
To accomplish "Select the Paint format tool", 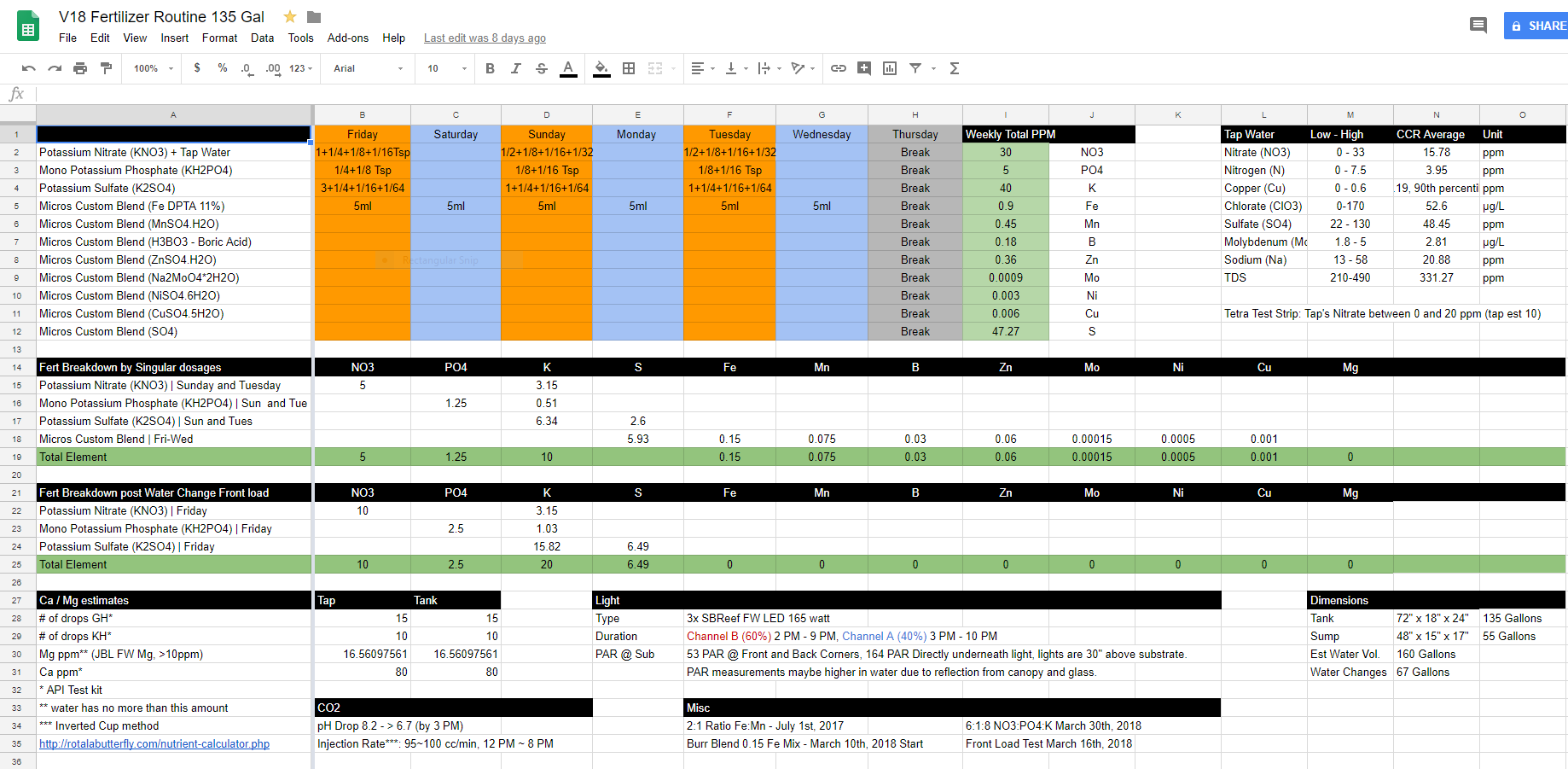I will point(106,68).
